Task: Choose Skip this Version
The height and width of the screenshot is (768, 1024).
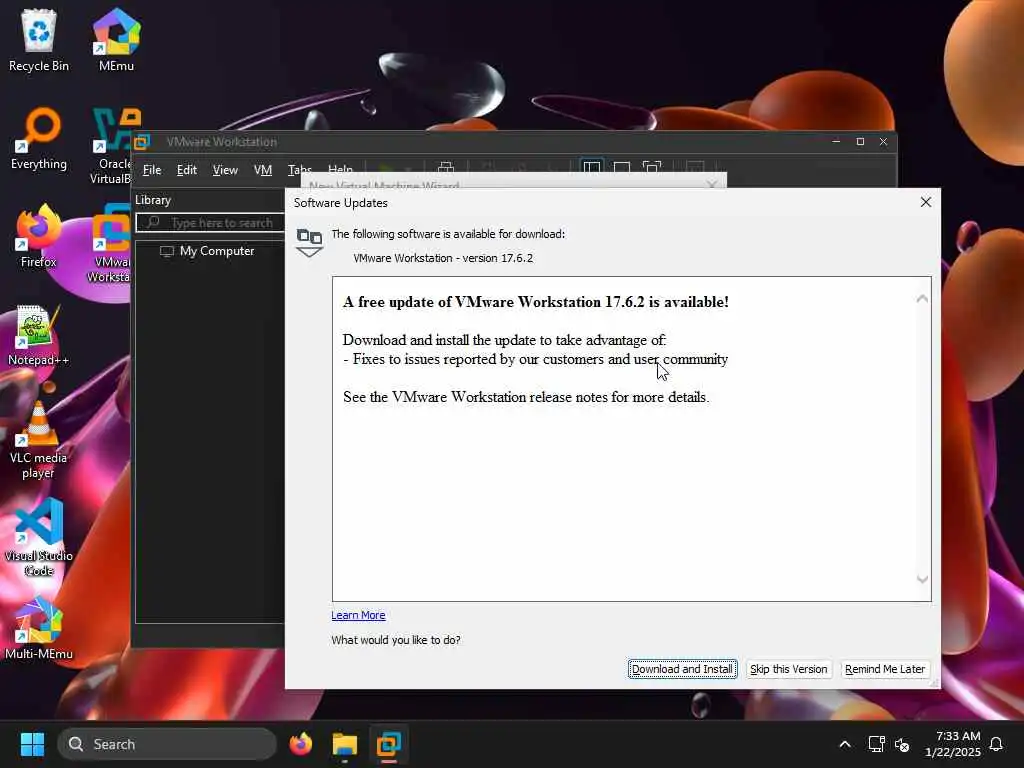Action: (788, 669)
